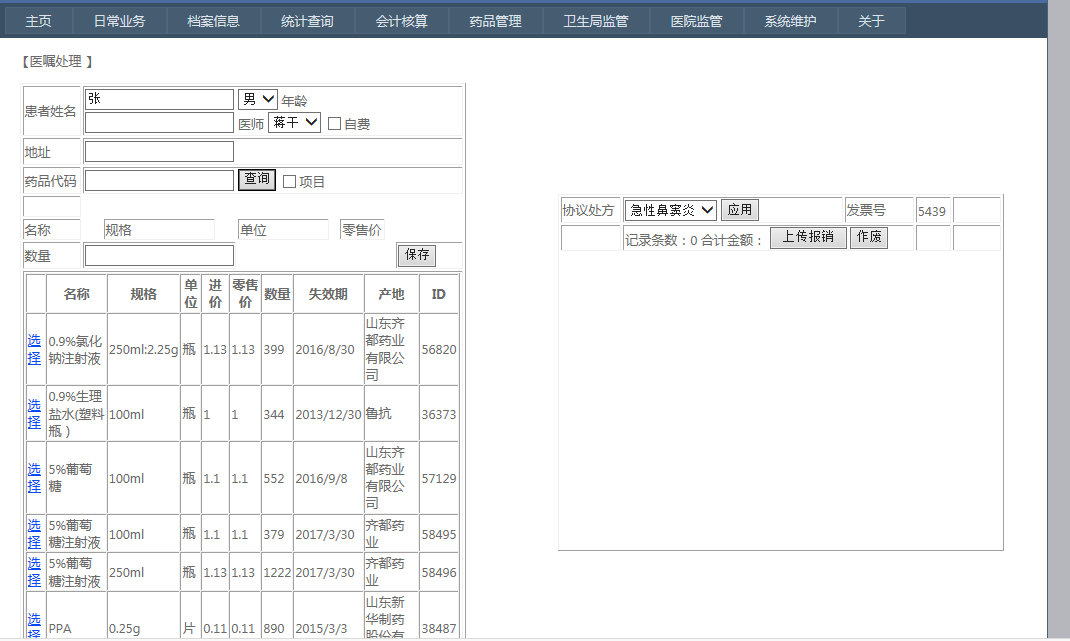The image size is (1070, 641).
Task: Open the 药品管理 menu
Action: [495, 21]
